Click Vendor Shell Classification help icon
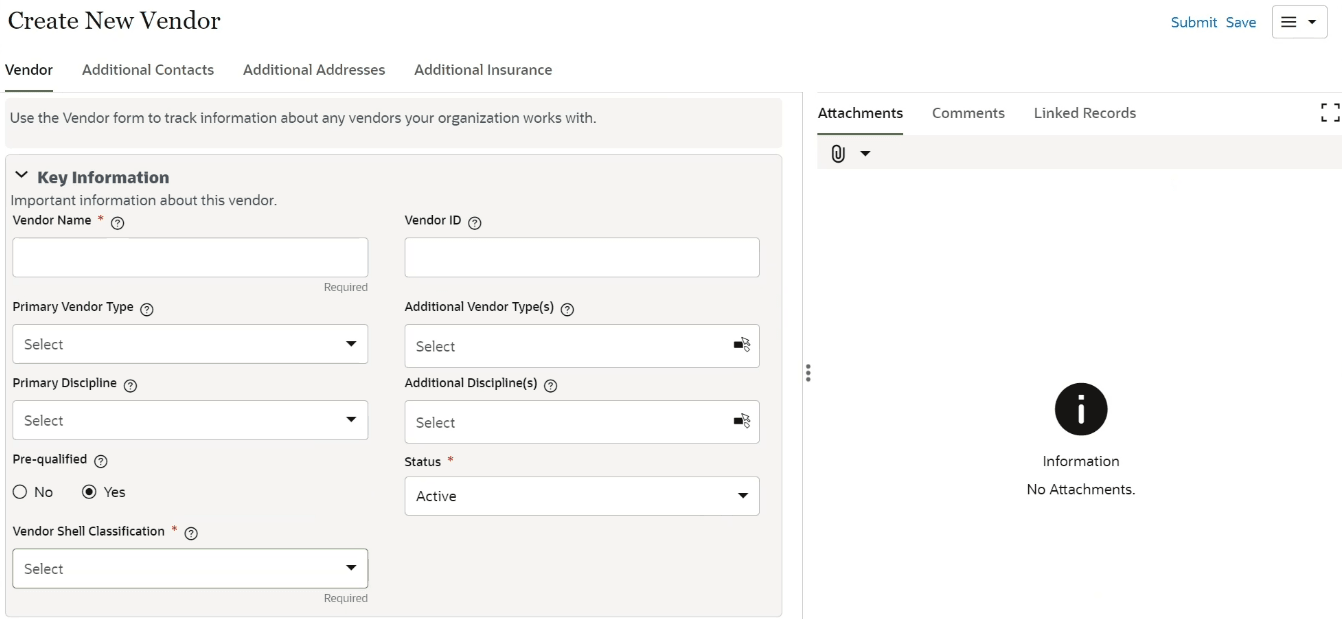The height and width of the screenshot is (619, 1342). [x=191, y=533]
